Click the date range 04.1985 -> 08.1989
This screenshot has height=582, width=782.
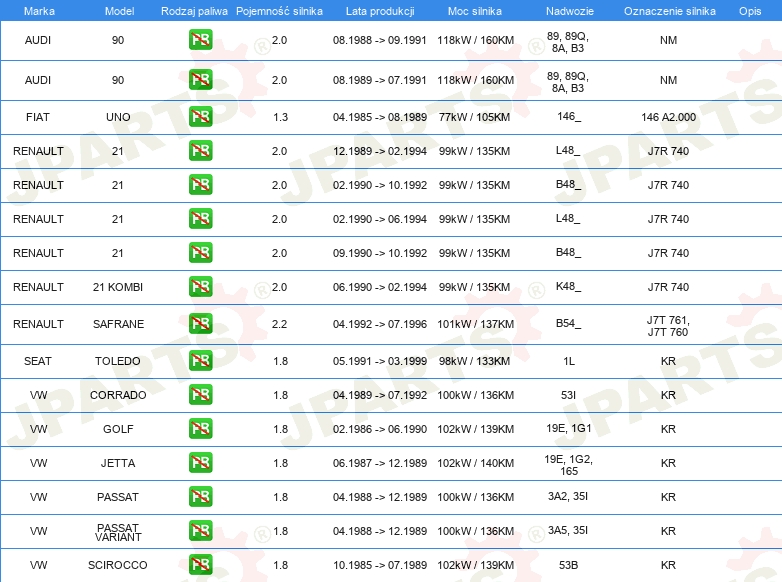click(380, 117)
